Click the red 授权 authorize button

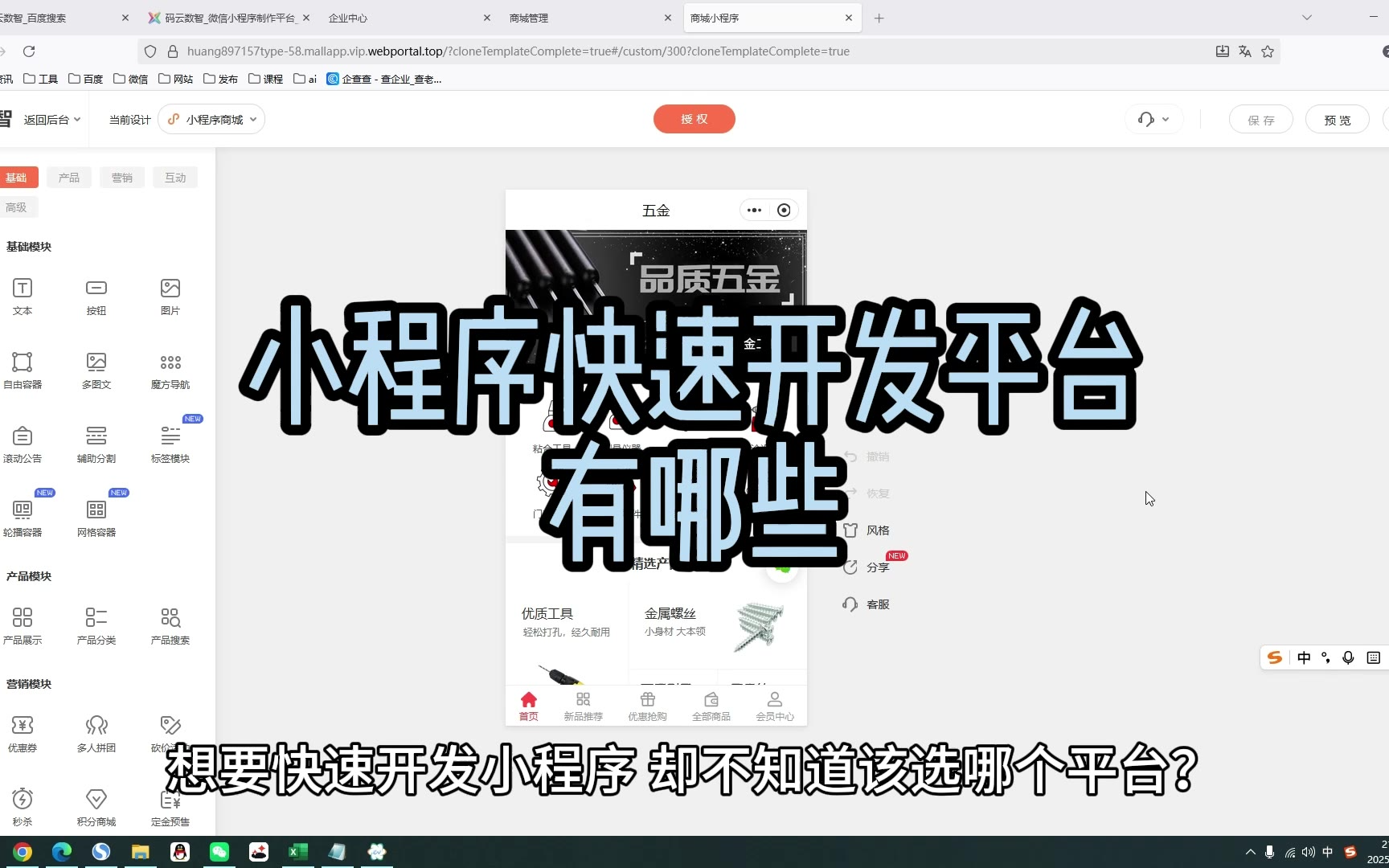click(x=694, y=119)
